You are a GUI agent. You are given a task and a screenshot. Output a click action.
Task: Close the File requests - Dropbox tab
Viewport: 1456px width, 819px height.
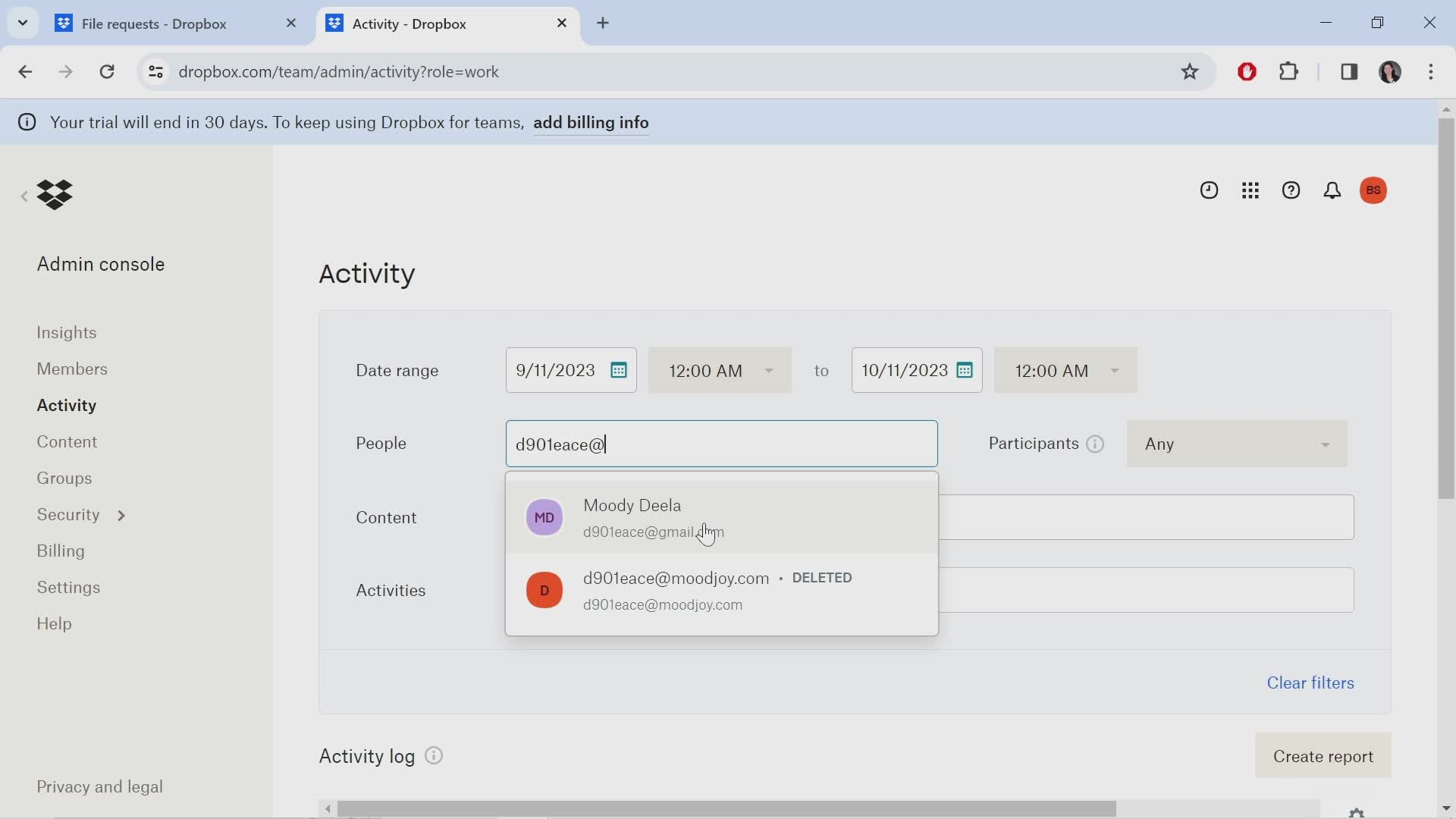(x=291, y=24)
